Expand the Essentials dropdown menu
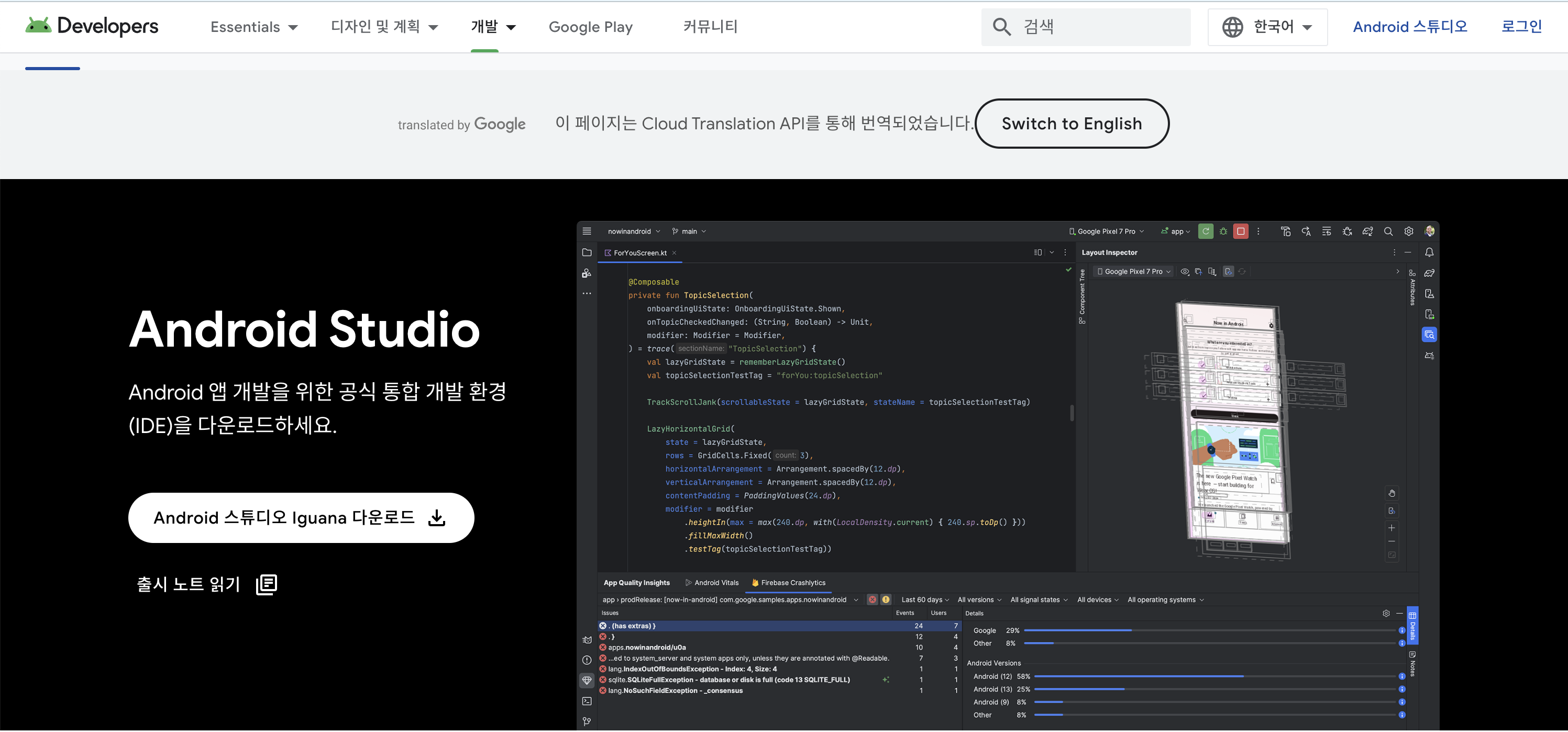This screenshot has height=732, width=1568. [x=254, y=27]
